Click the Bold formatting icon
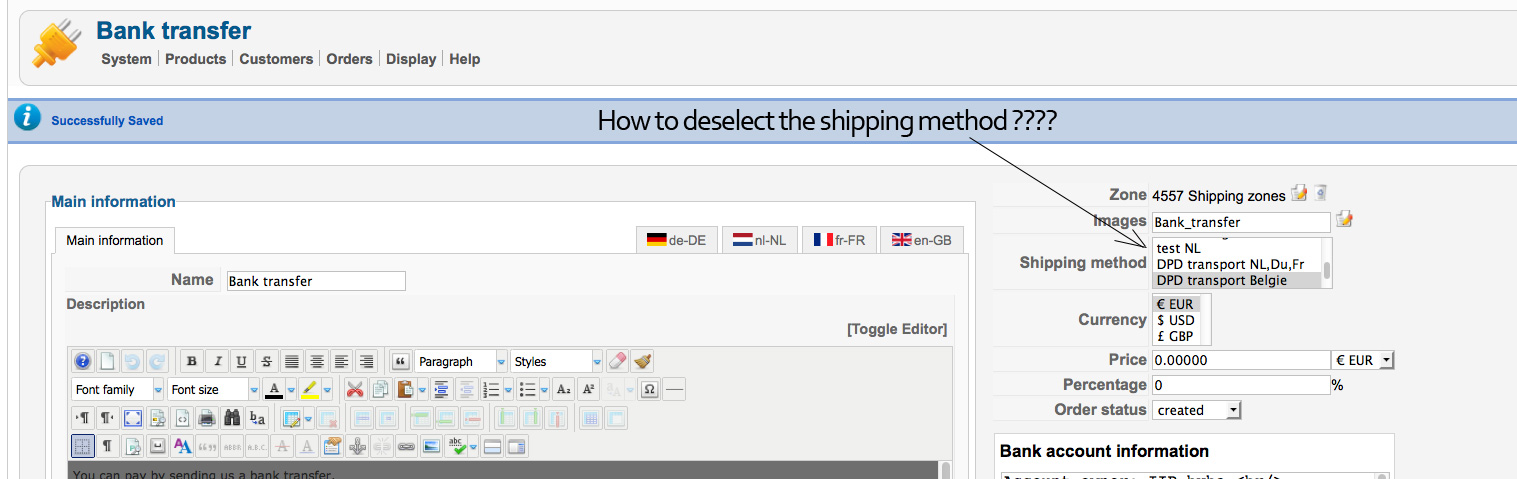 click(191, 362)
